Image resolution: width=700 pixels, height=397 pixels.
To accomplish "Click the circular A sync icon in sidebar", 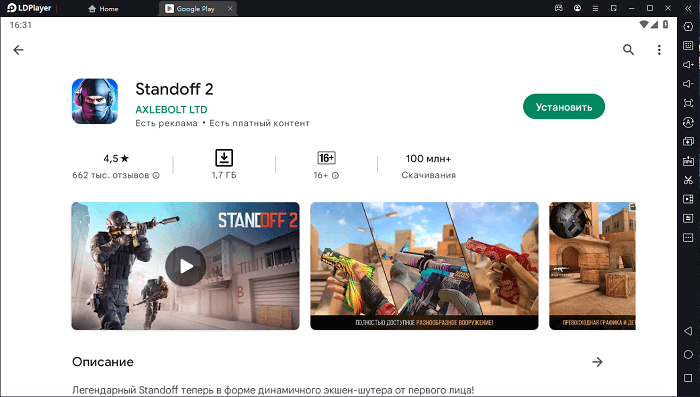I will (x=688, y=122).
